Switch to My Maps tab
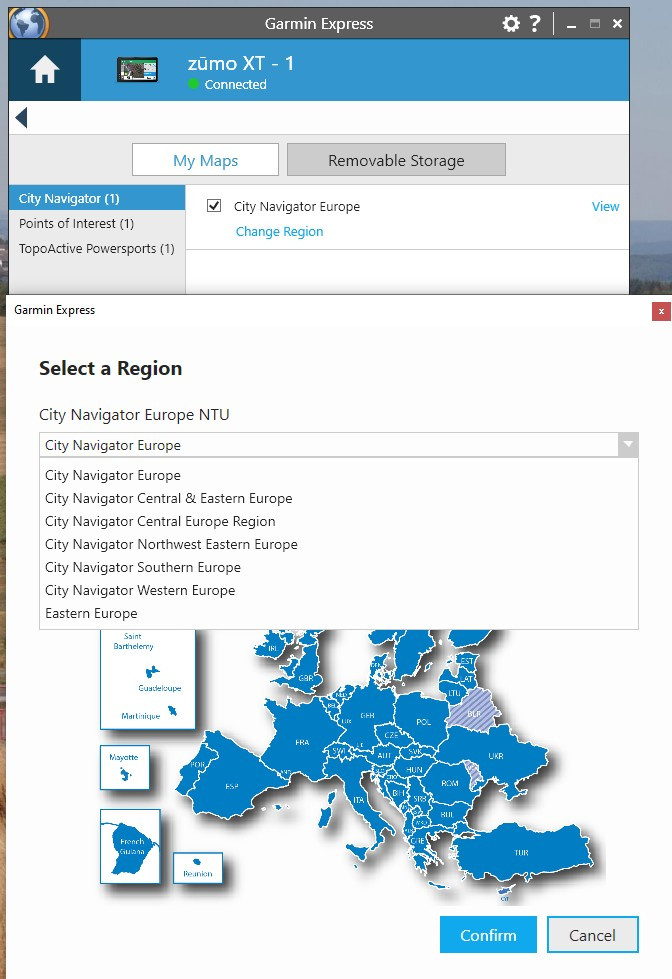672x979 pixels. tap(205, 160)
